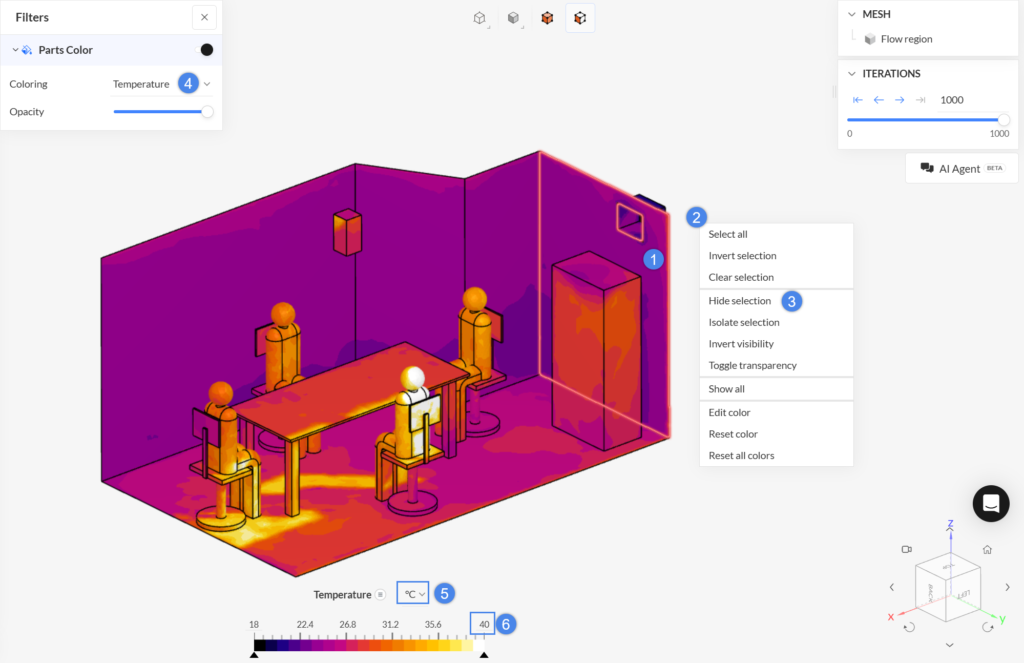Choose Clear selection in the context menu

point(776,278)
